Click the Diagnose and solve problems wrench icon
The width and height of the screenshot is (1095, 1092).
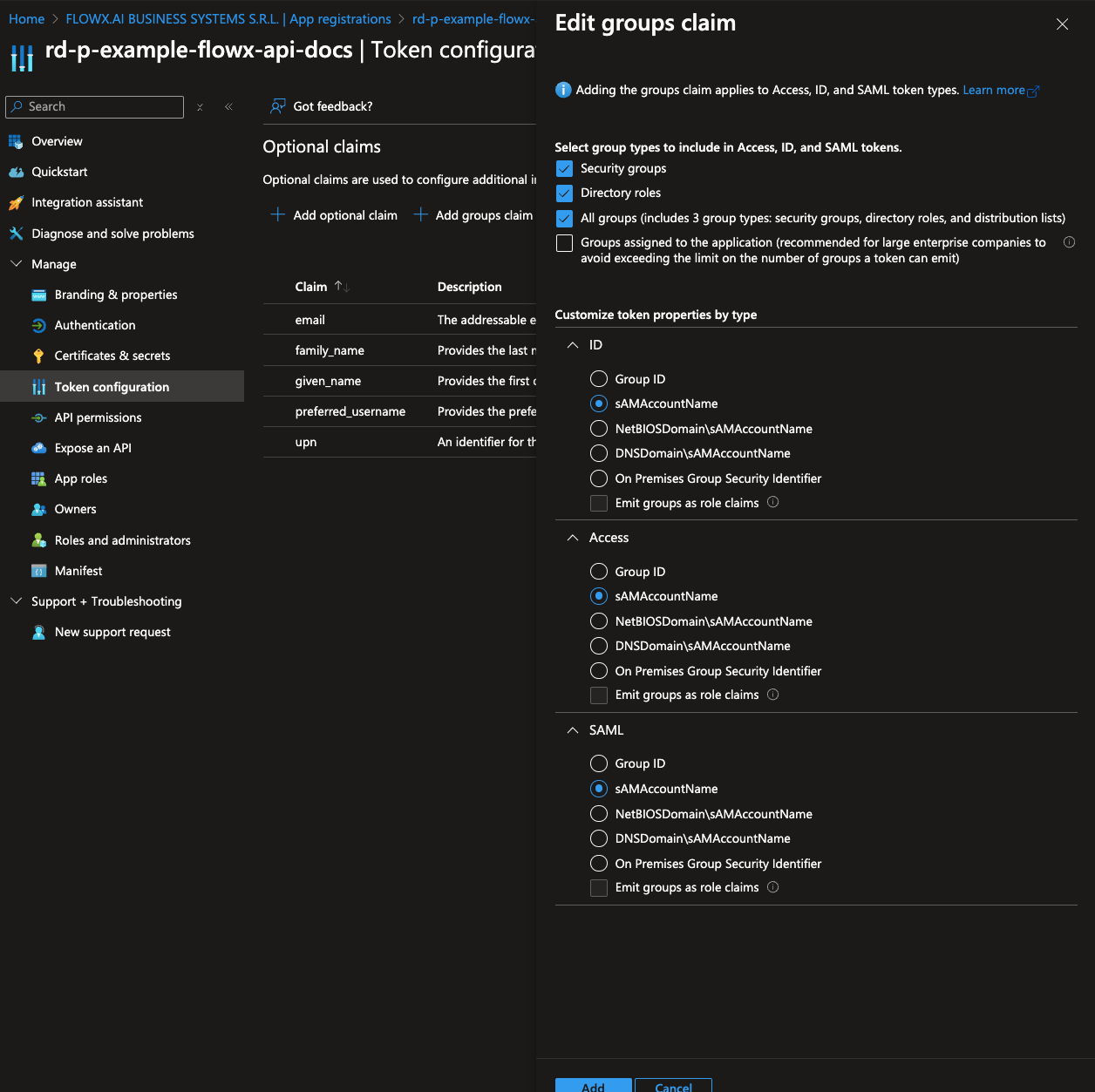(16, 234)
